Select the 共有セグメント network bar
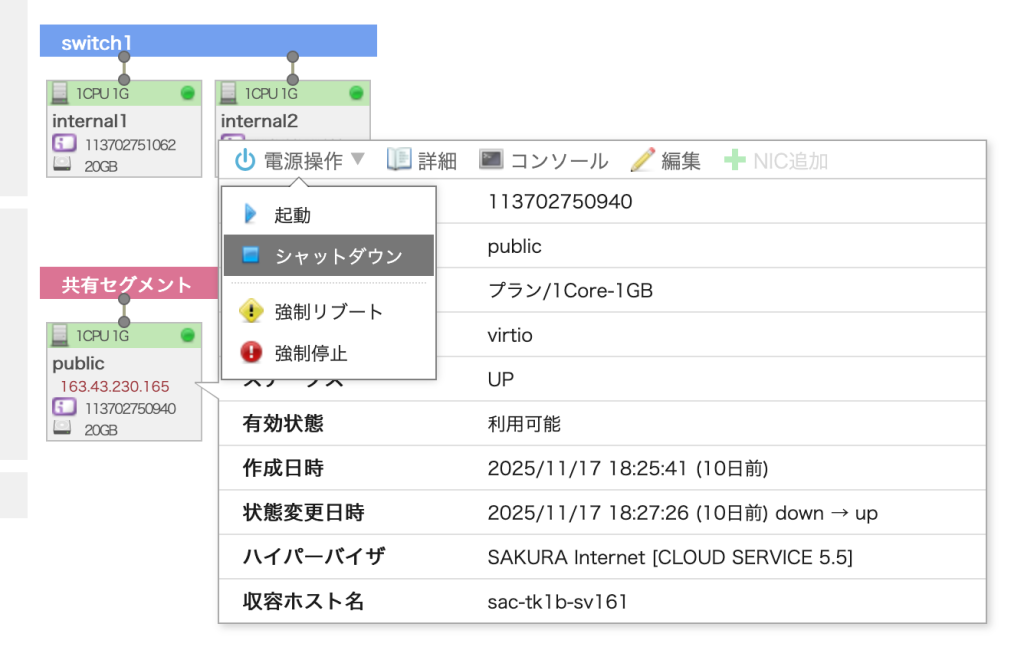Image resolution: width=1024 pixels, height=670 pixels. tap(127, 284)
